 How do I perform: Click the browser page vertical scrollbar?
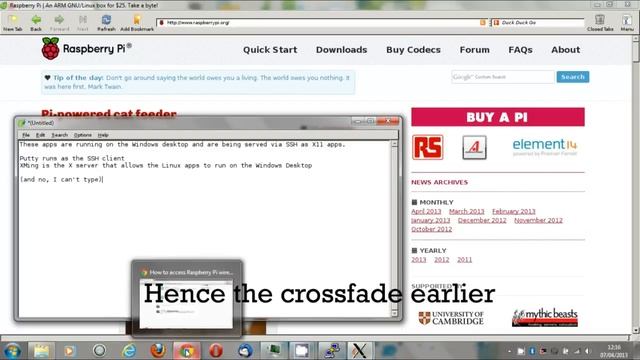[x=636, y=184]
